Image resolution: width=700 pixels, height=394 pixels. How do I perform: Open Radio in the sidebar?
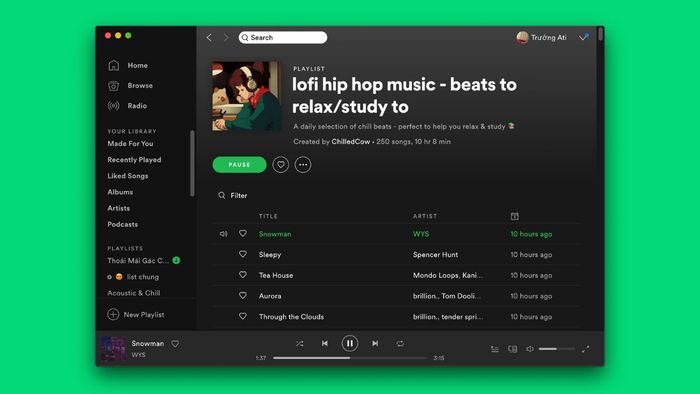[x=137, y=106]
